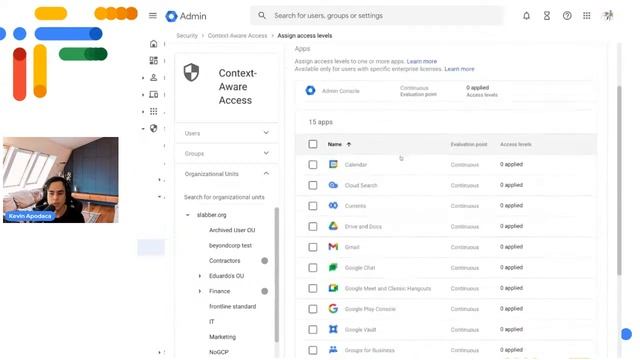Open Devices icon in side rail
The height and width of the screenshot is (360, 640).
point(153,94)
